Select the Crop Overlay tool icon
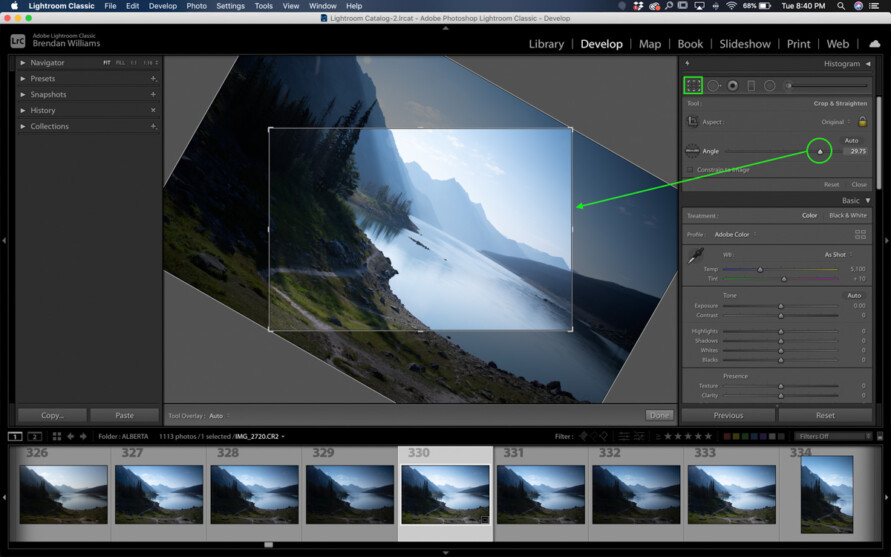 coord(693,86)
